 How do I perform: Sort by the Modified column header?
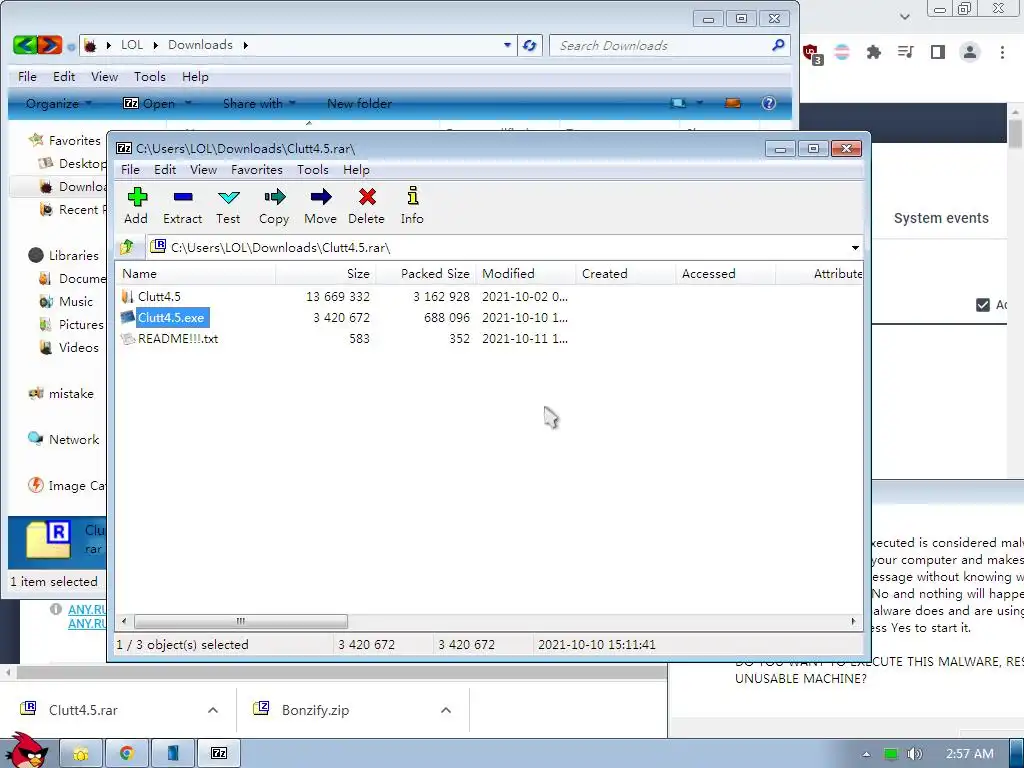[x=526, y=274]
